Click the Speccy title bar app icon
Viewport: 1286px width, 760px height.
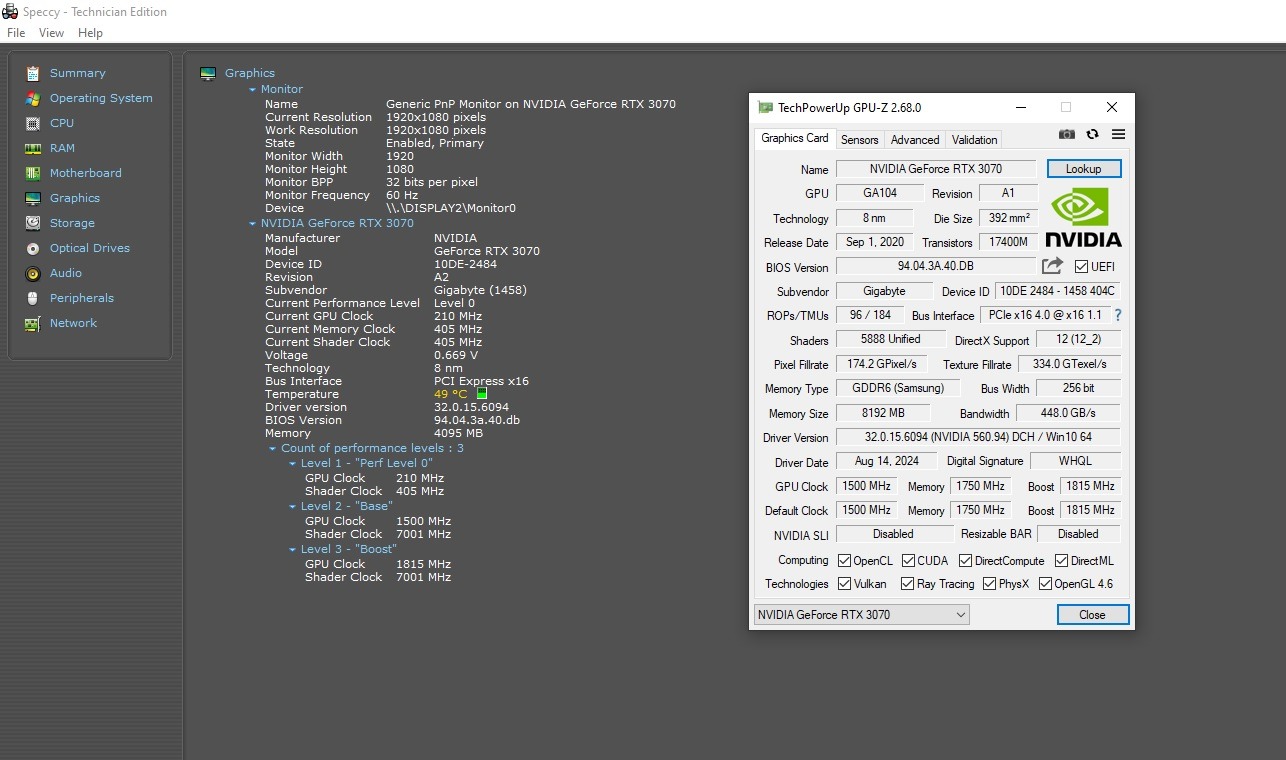tap(10, 12)
